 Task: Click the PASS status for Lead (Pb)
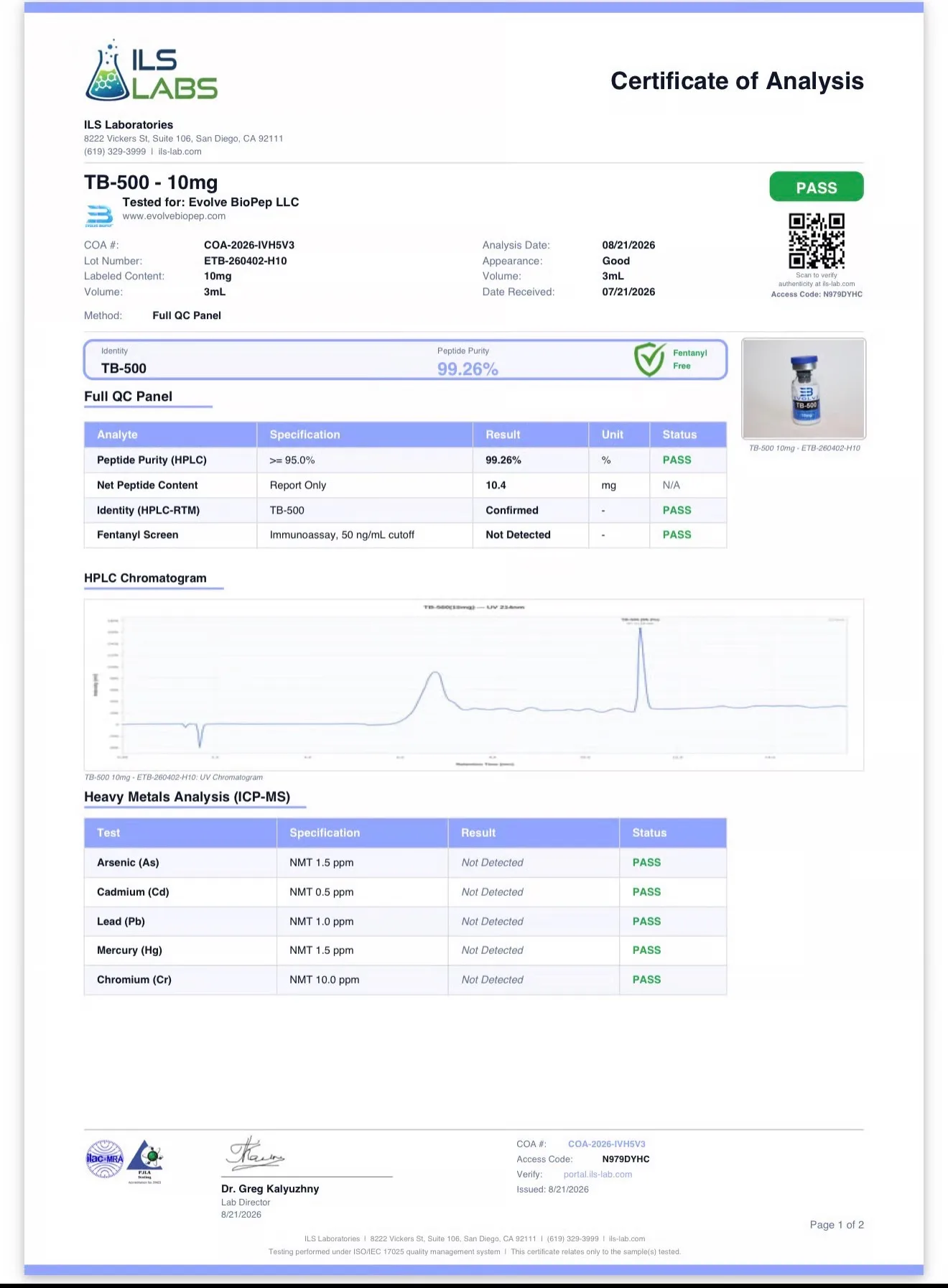coord(646,922)
